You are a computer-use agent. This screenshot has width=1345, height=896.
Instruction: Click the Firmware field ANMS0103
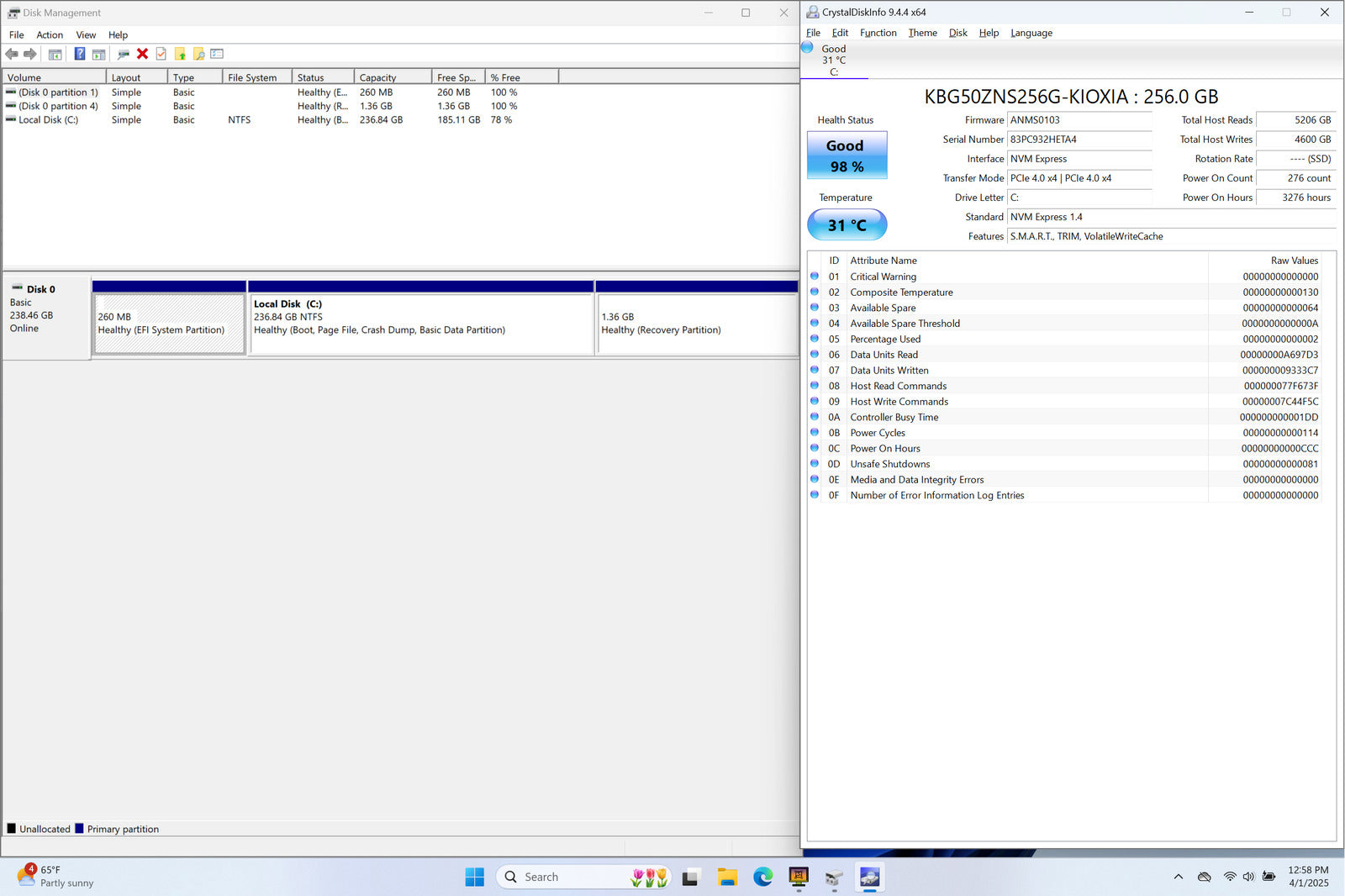1079,120
